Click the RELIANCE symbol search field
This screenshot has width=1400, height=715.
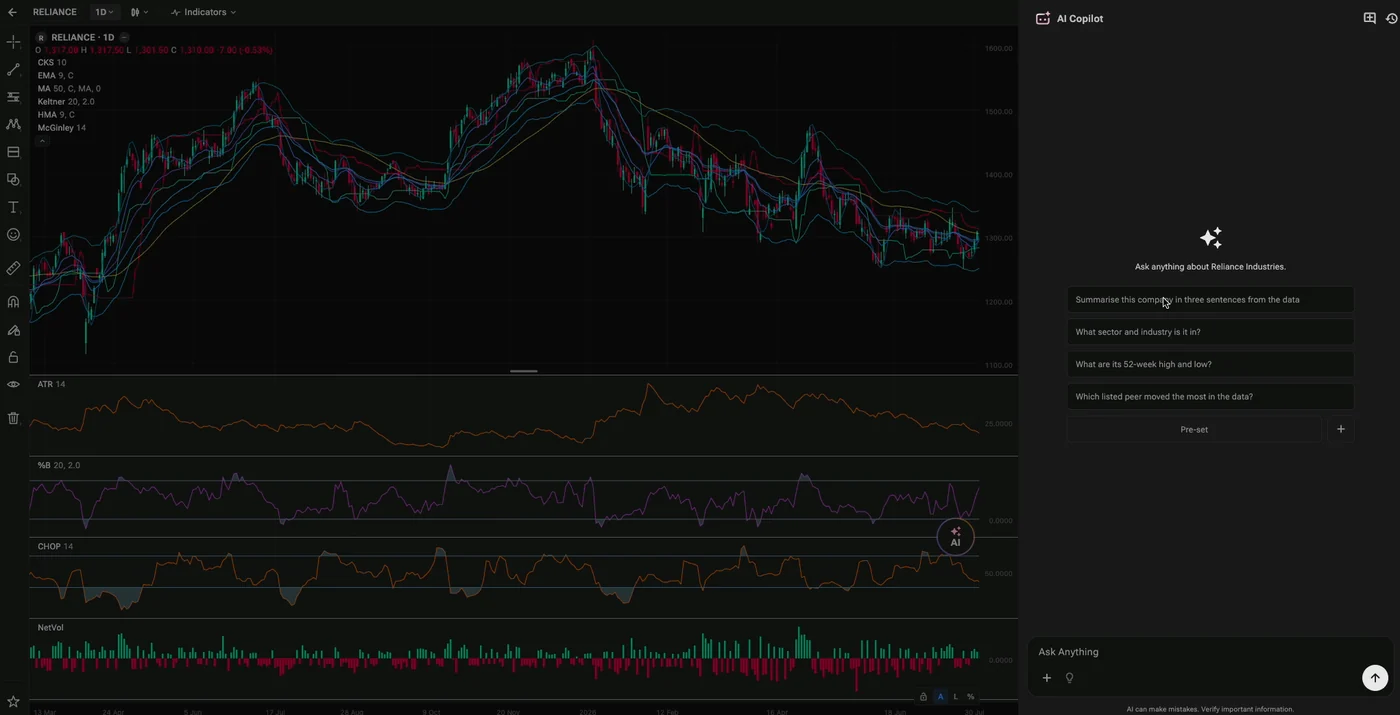point(55,12)
